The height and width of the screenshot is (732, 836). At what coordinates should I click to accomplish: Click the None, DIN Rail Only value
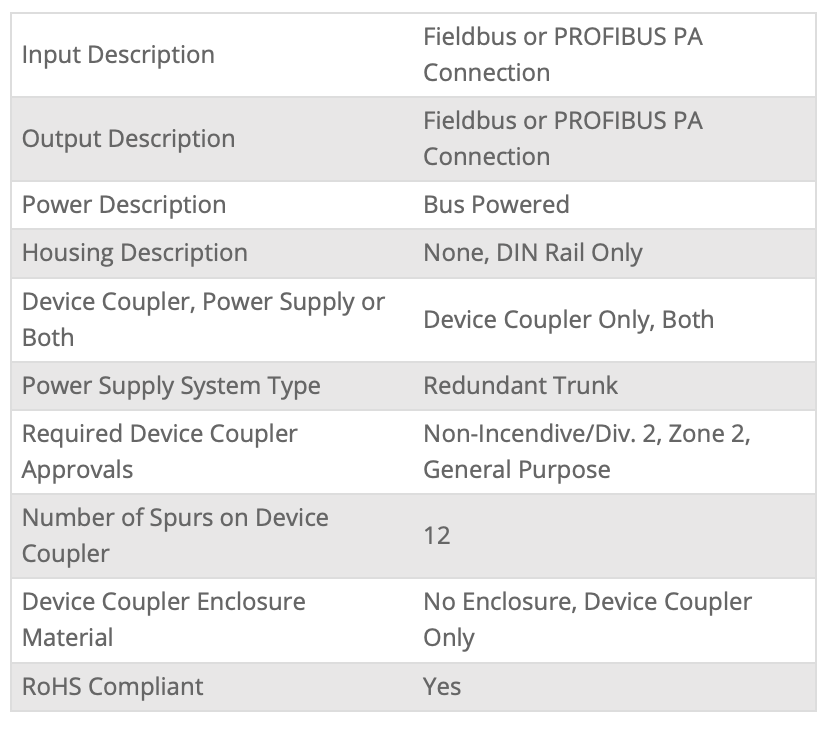[x=532, y=253]
